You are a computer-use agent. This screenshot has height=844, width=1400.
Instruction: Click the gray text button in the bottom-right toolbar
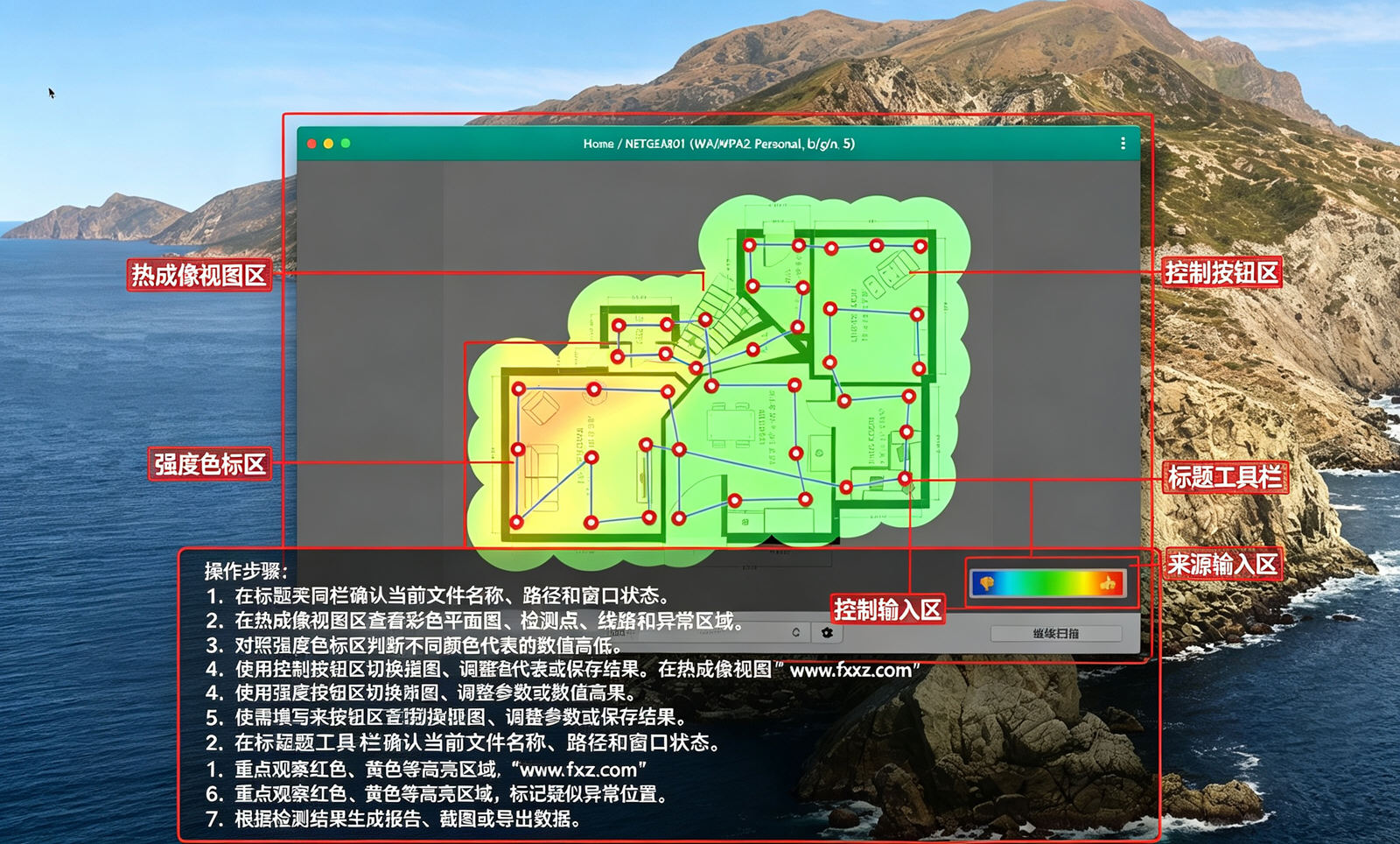coord(1056,633)
